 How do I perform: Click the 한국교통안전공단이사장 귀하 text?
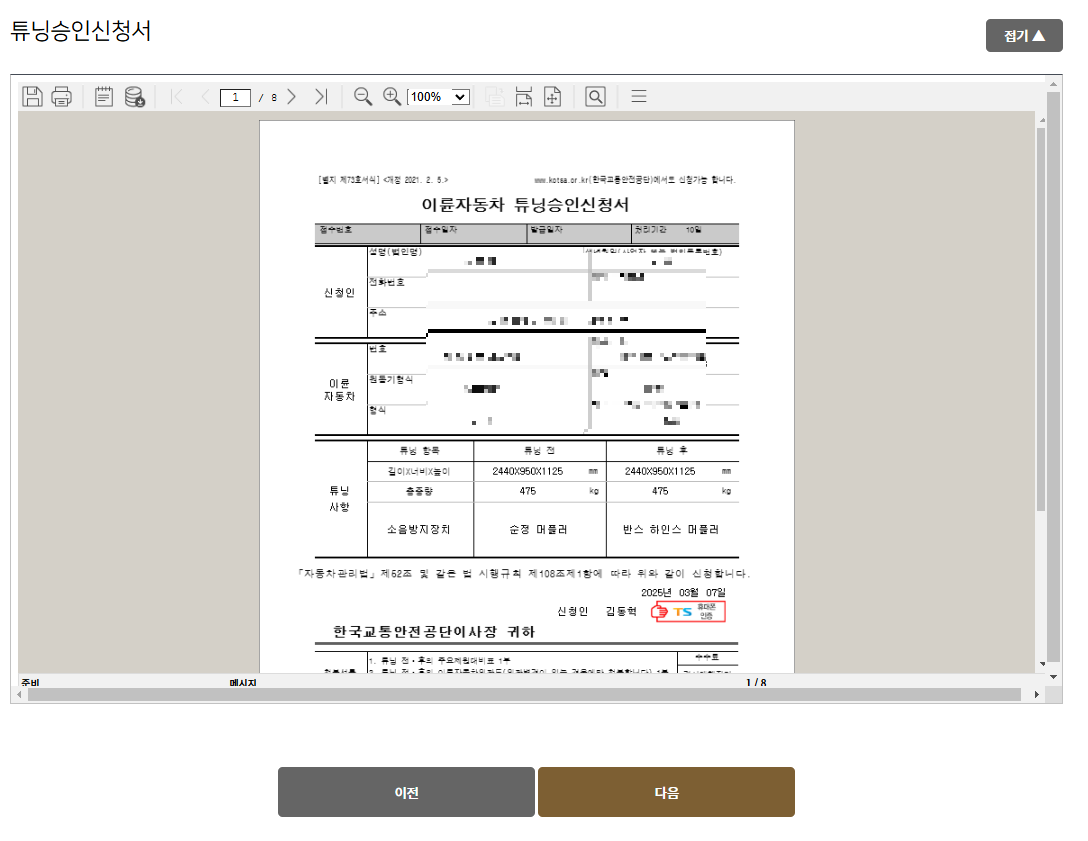pyautogui.click(x=434, y=631)
